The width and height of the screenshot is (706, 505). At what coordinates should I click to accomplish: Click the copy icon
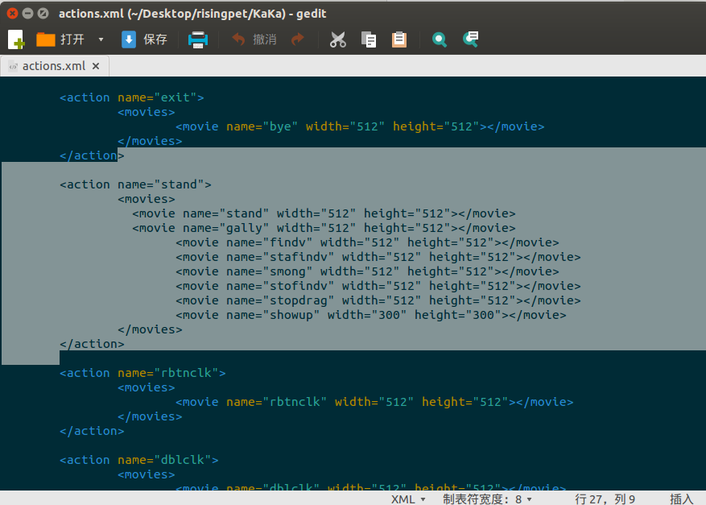(x=369, y=40)
